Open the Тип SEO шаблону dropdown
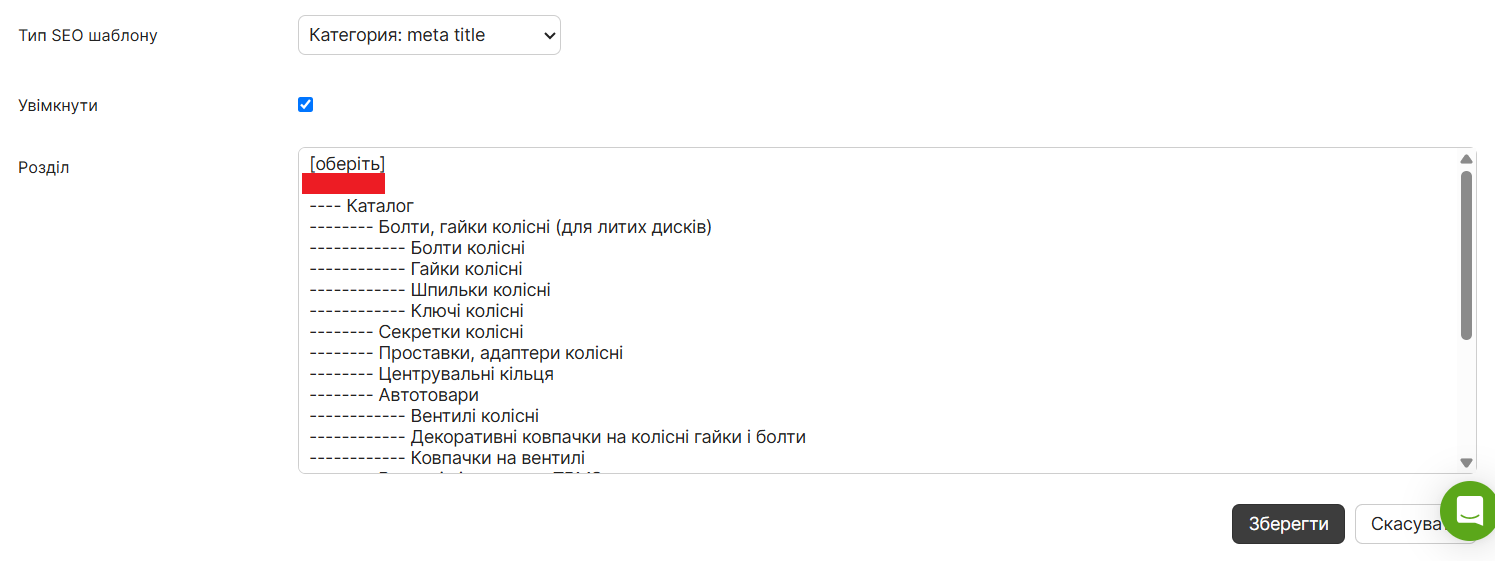Screen dimensions: 1495x561 pyautogui.click(x=429, y=35)
